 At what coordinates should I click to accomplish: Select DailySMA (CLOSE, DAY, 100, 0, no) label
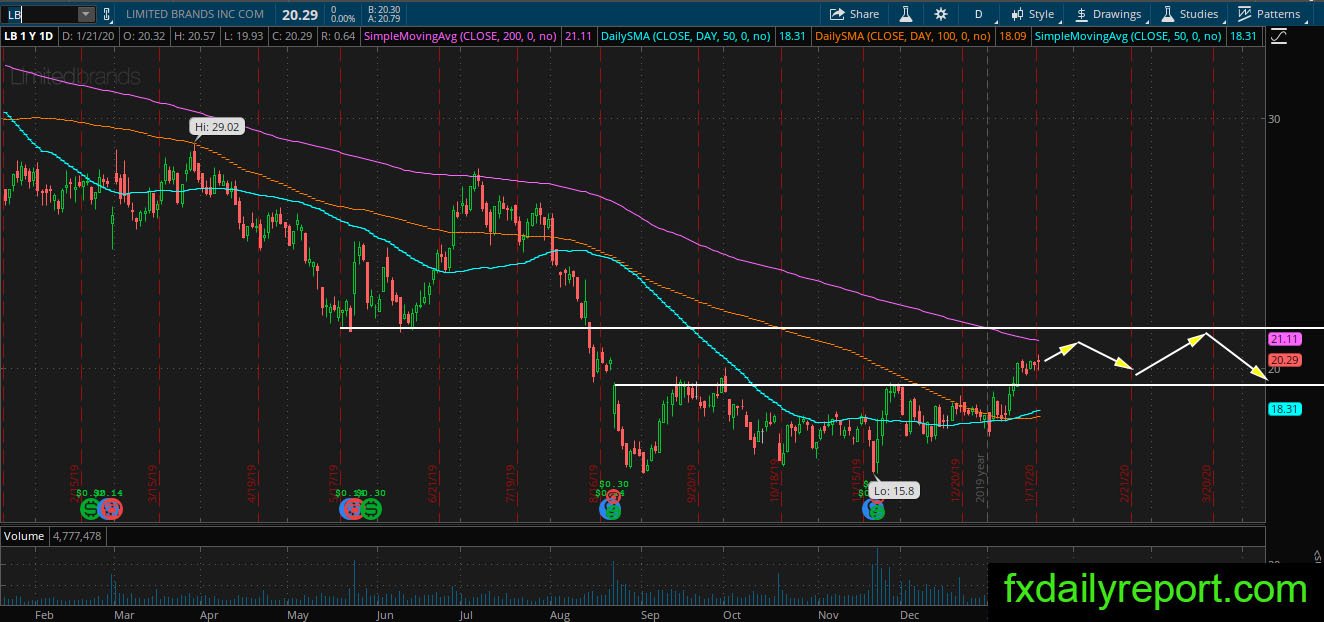tap(902, 37)
